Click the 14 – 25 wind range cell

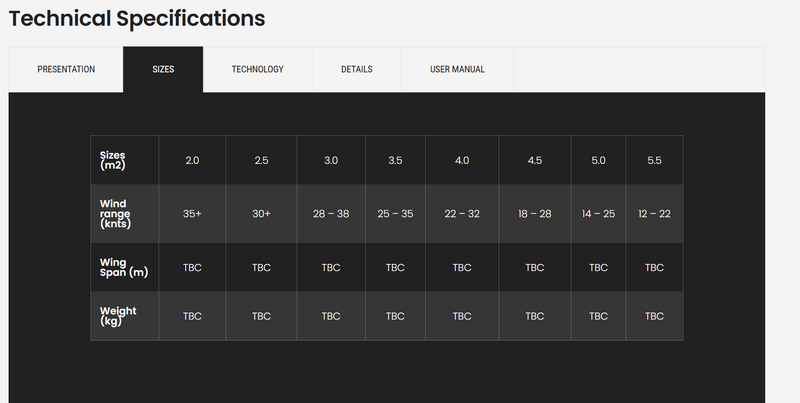point(598,214)
